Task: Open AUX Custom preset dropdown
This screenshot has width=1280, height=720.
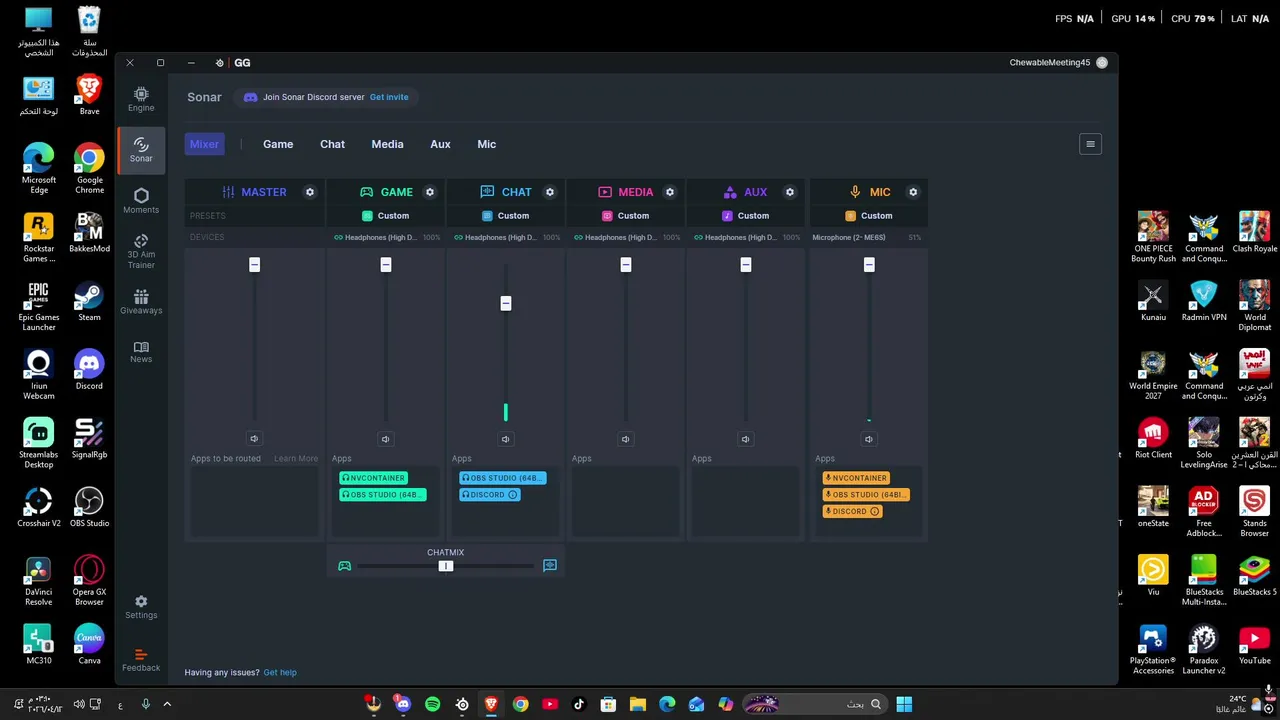Action: pos(746,216)
